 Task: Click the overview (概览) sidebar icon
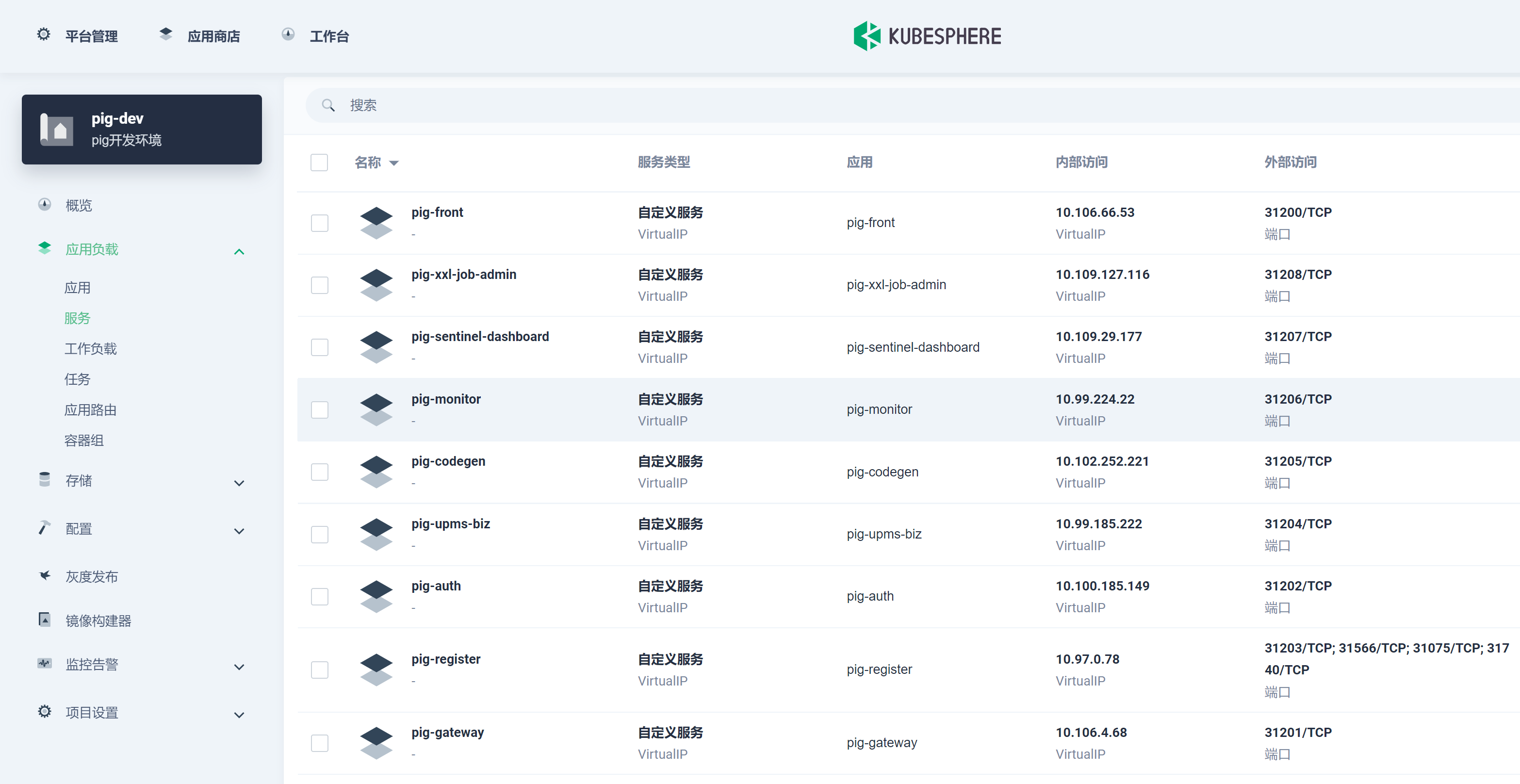point(44,205)
